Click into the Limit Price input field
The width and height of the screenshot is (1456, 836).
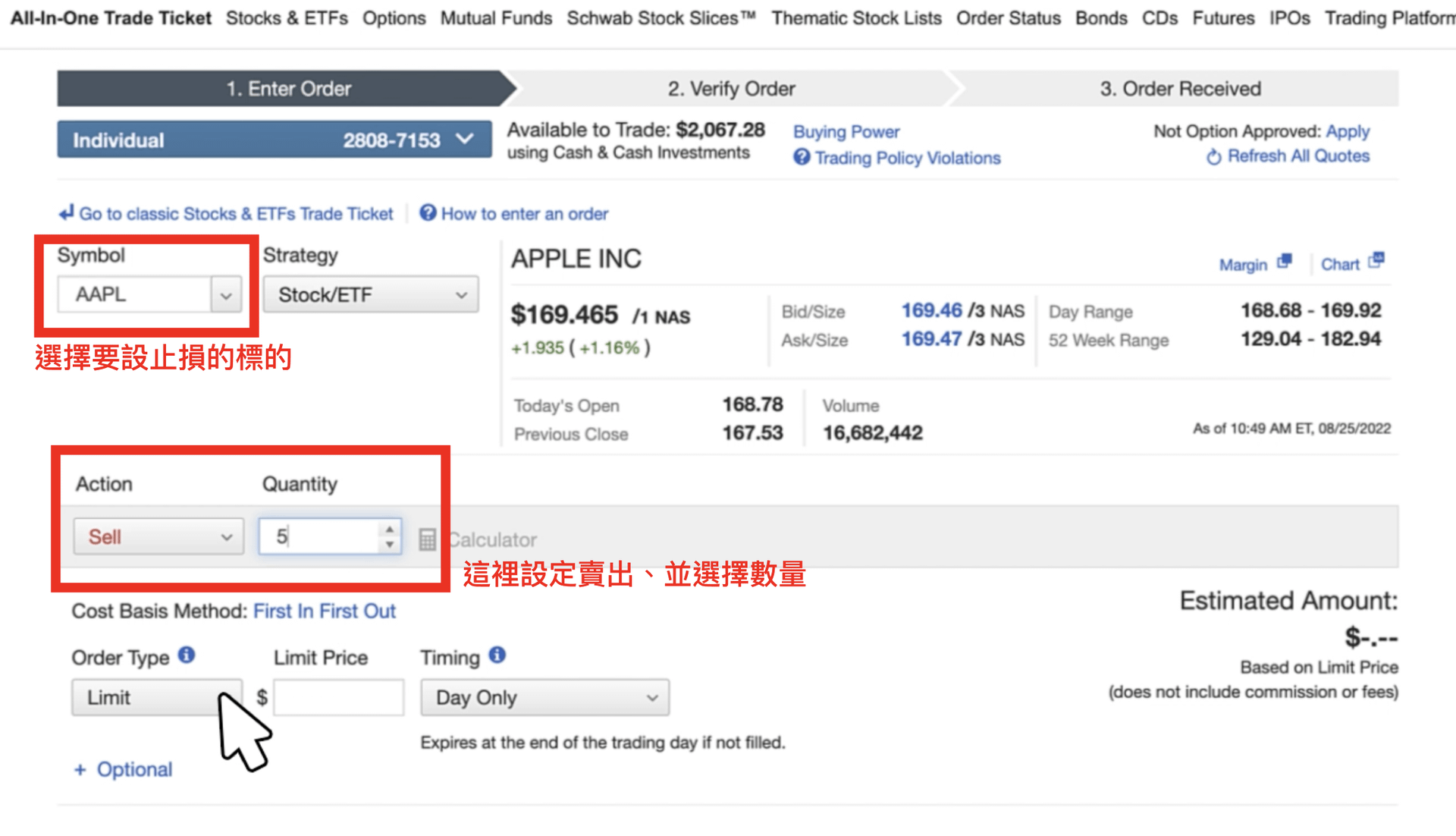pyautogui.click(x=338, y=697)
